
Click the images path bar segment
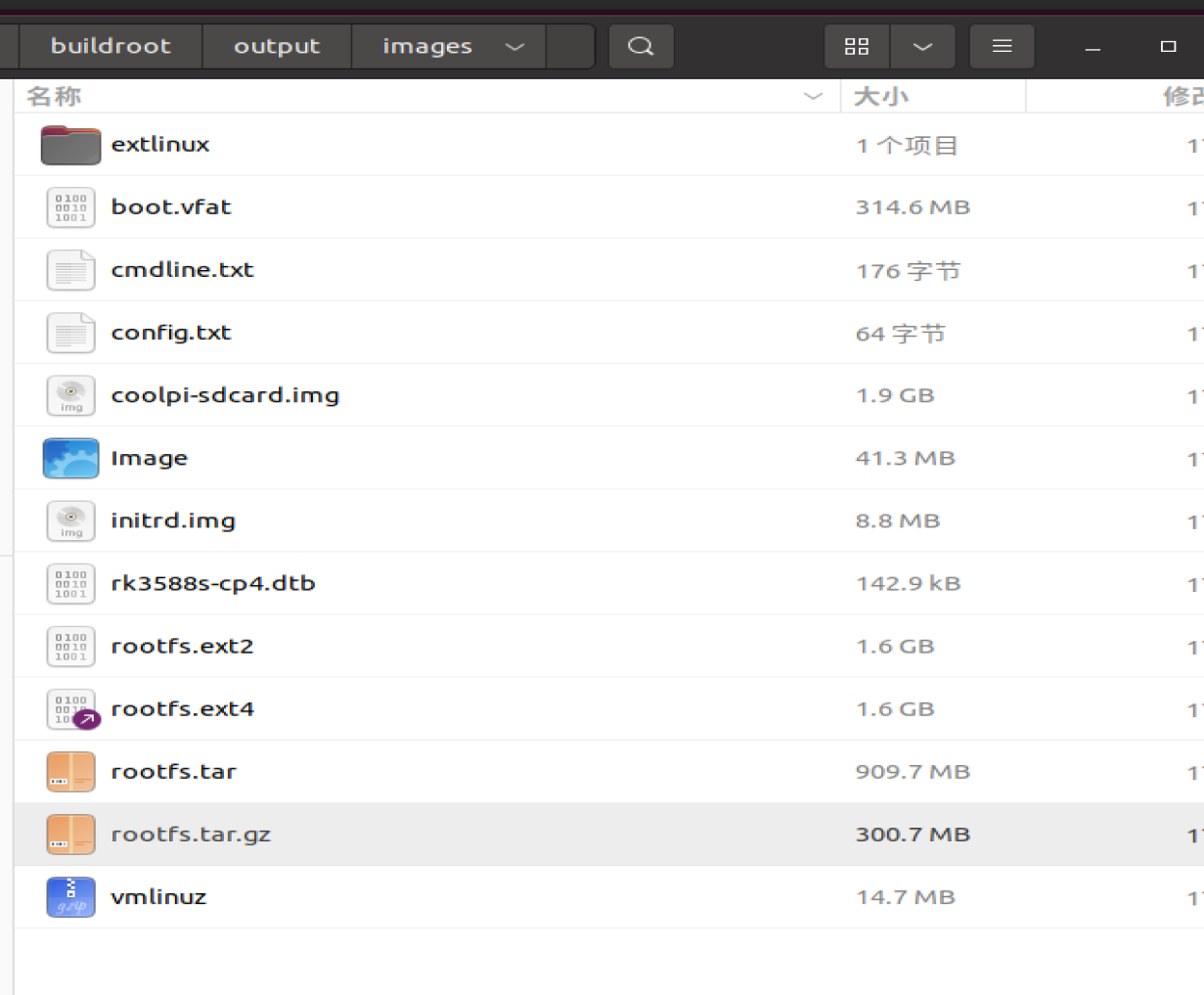point(449,46)
